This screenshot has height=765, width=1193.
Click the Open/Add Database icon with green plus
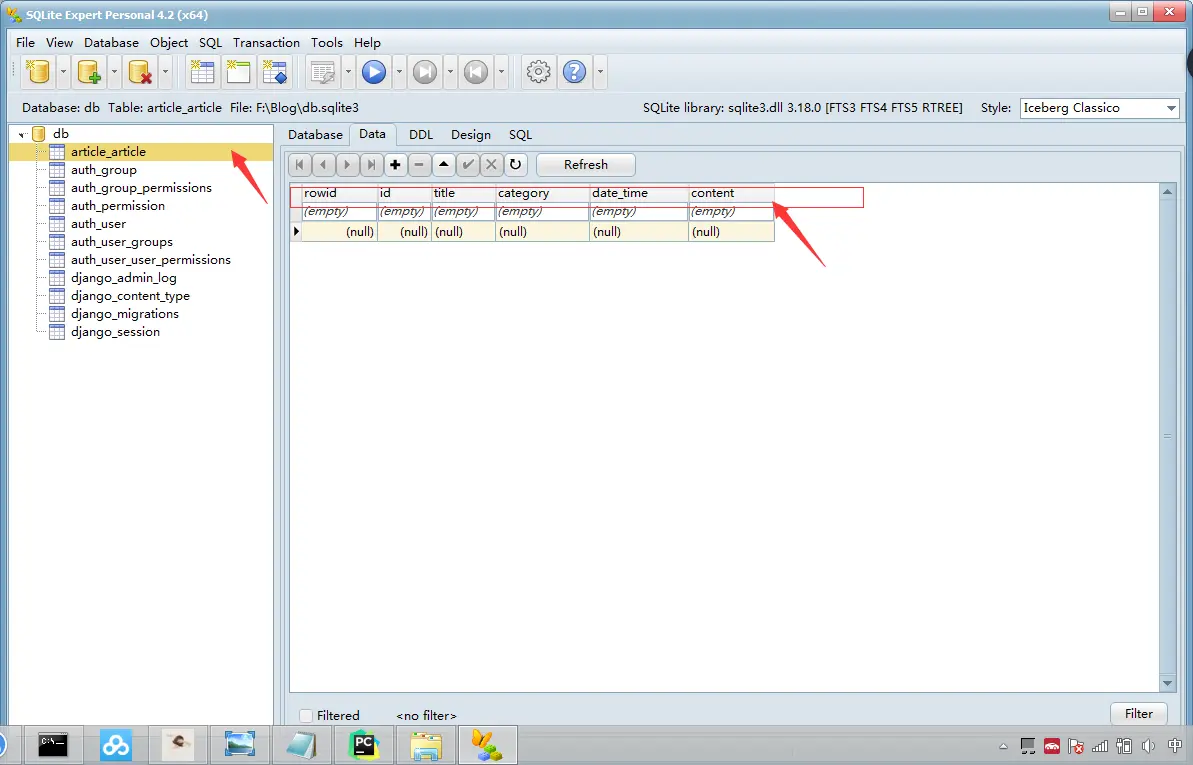[x=89, y=72]
